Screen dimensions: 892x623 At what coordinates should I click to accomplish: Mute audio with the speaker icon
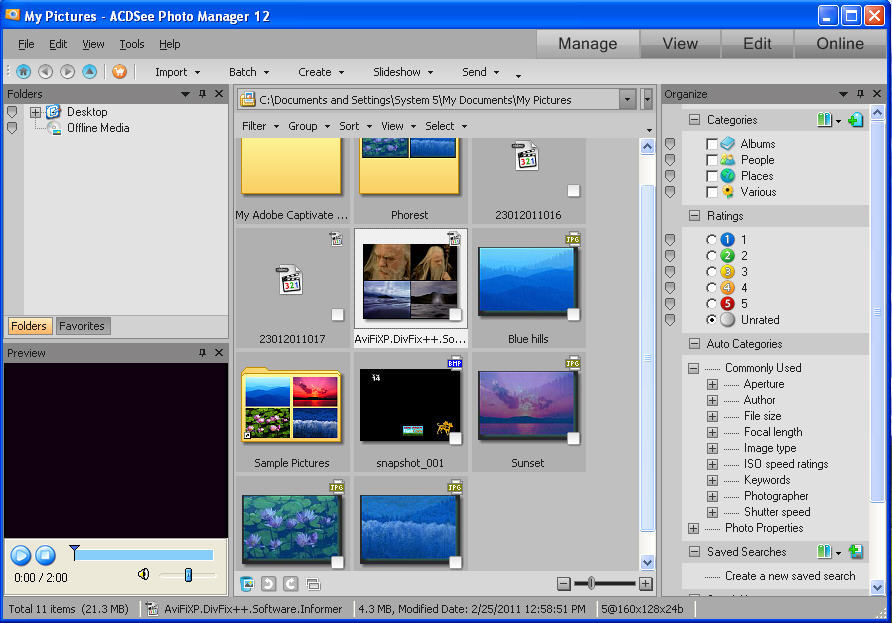click(x=144, y=574)
